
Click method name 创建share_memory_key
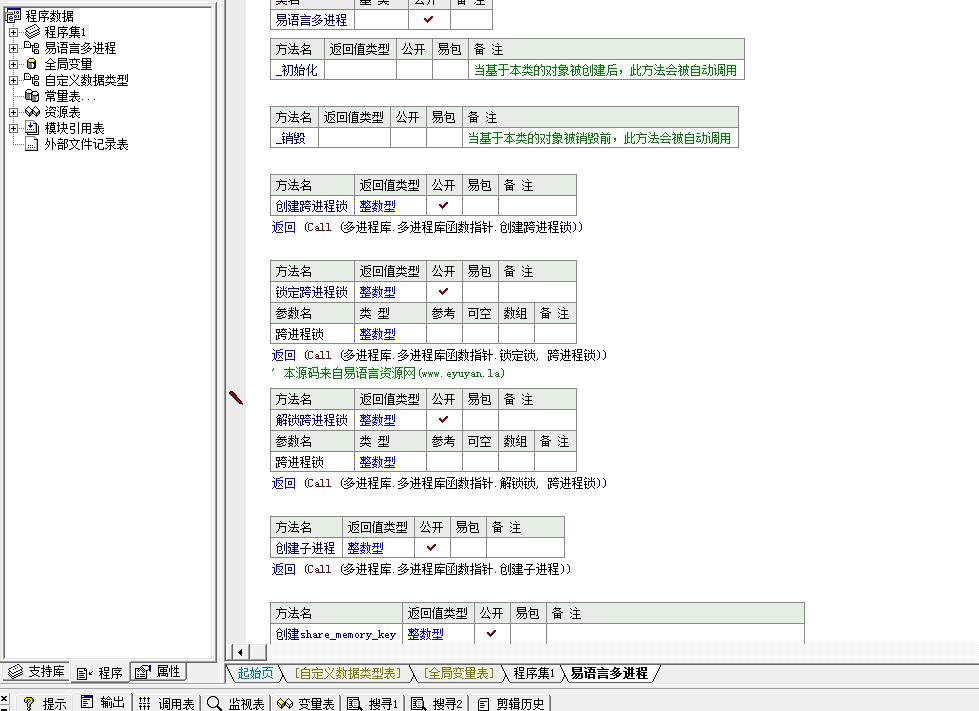coord(336,634)
